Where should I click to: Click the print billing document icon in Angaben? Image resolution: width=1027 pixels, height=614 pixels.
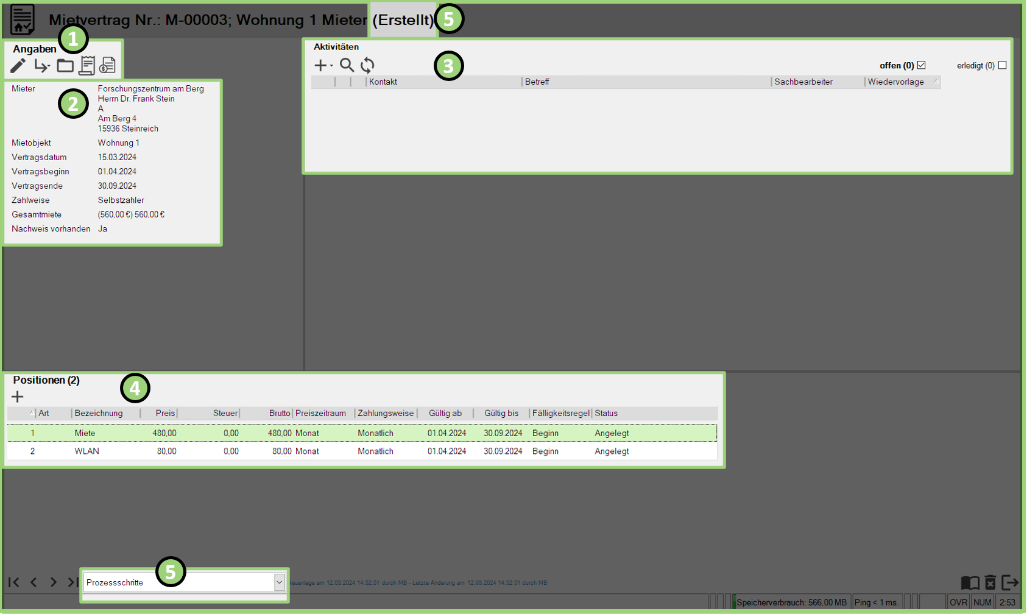click(x=109, y=64)
